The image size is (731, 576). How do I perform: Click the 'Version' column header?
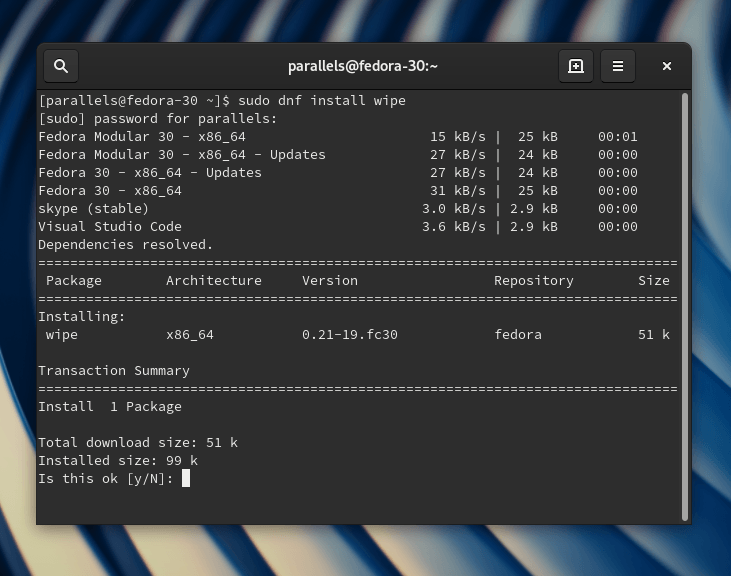tap(330, 281)
